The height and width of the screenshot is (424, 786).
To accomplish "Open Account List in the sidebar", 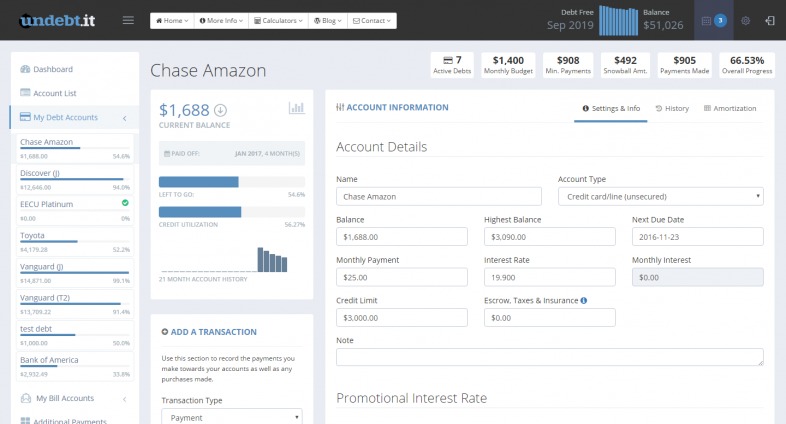I will [x=55, y=93].
